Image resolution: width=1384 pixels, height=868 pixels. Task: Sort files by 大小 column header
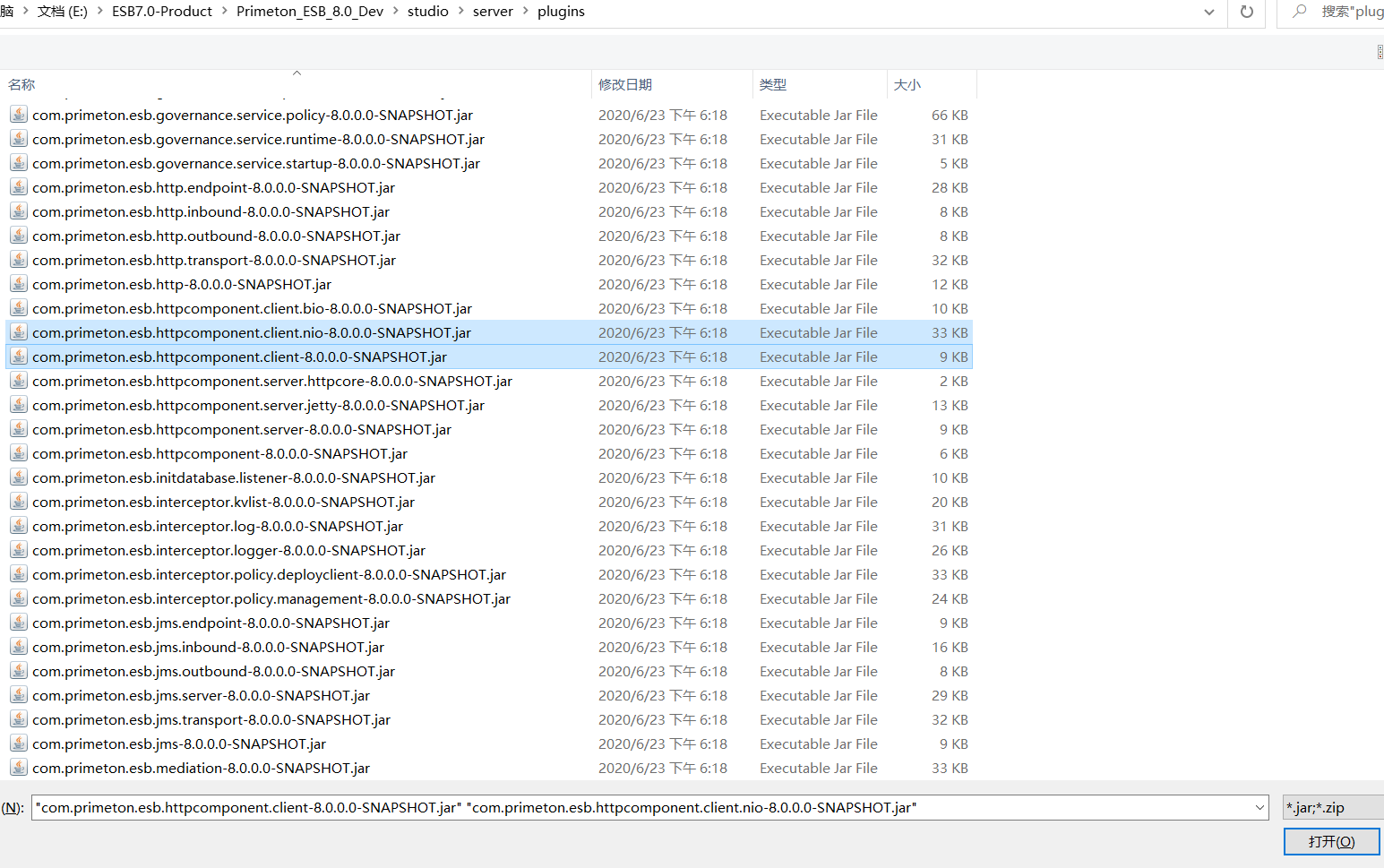pyautogui.click(x=907, y=84)
